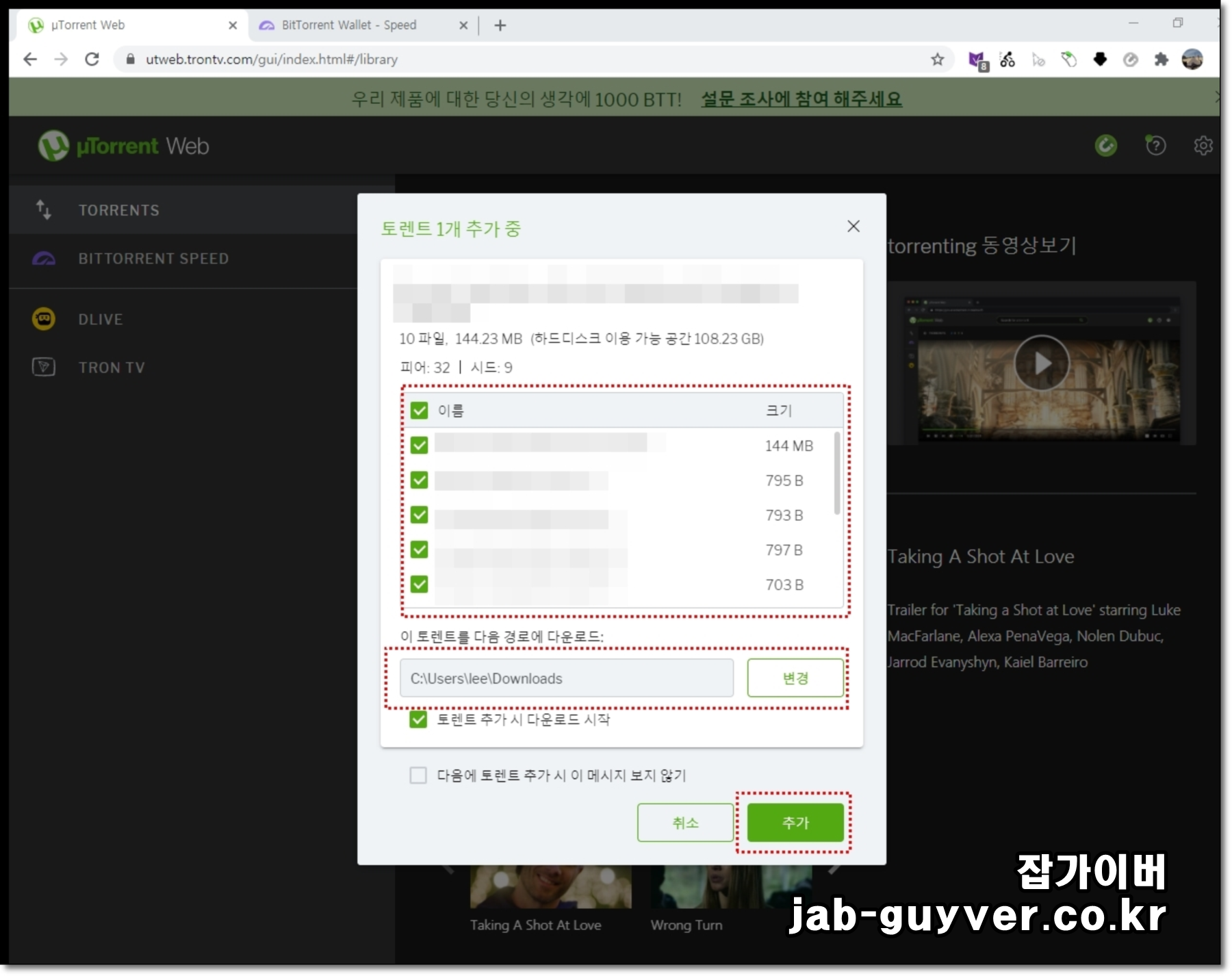The width and height of the screenshot is (1232, 976).
Task: Click the torrents up-down arrows icon
Action: point(43,210)
